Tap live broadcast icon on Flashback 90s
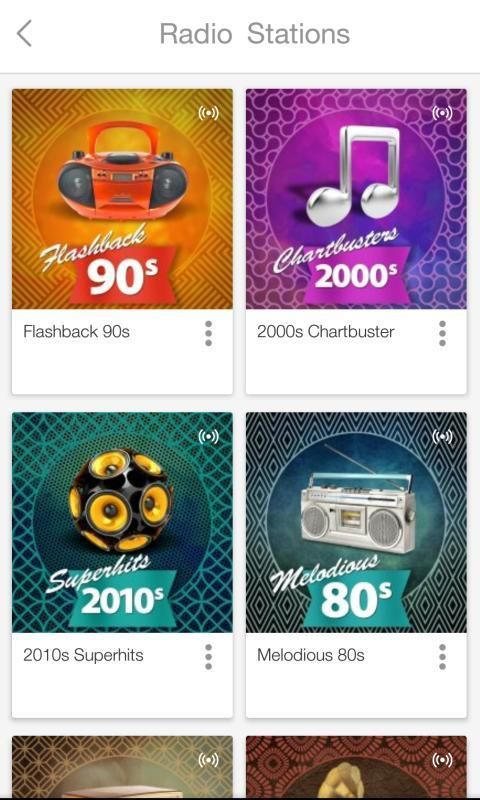This screenshot has height=800, width=480. click(x=208, y=113)
